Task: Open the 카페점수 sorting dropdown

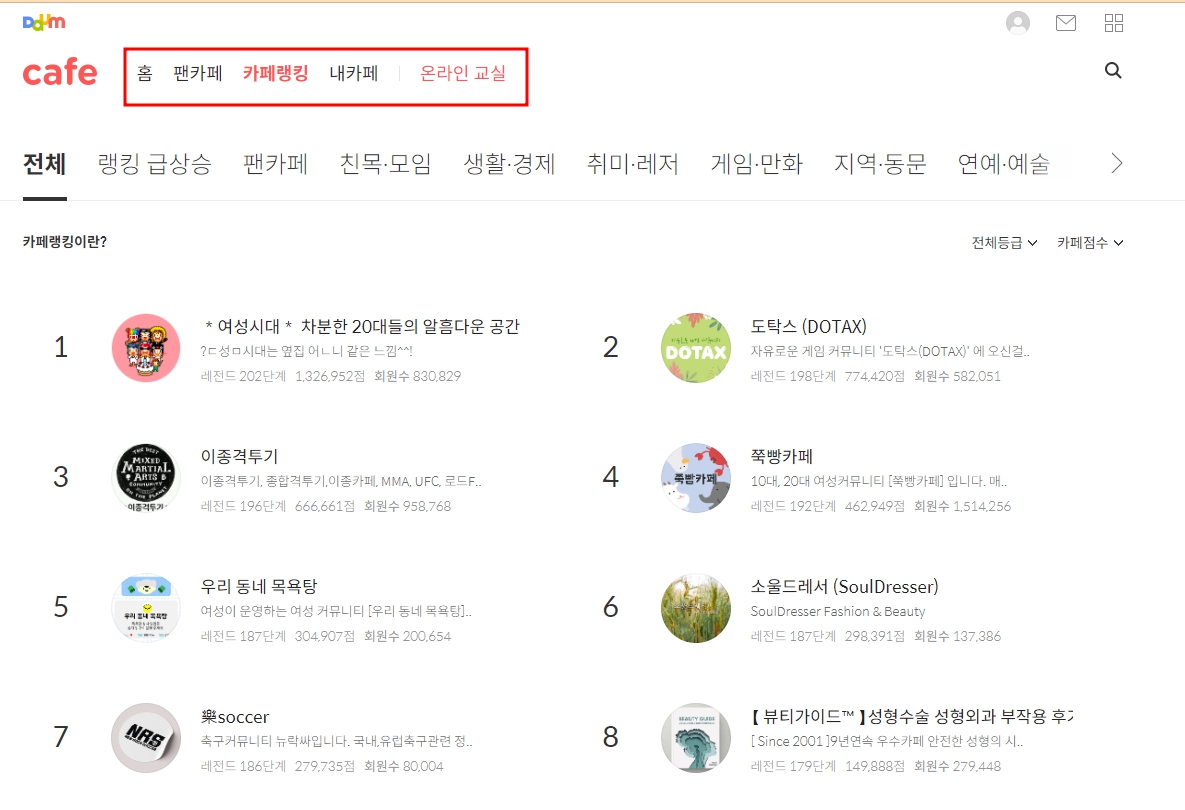Action: click(x=1089, y=242)
